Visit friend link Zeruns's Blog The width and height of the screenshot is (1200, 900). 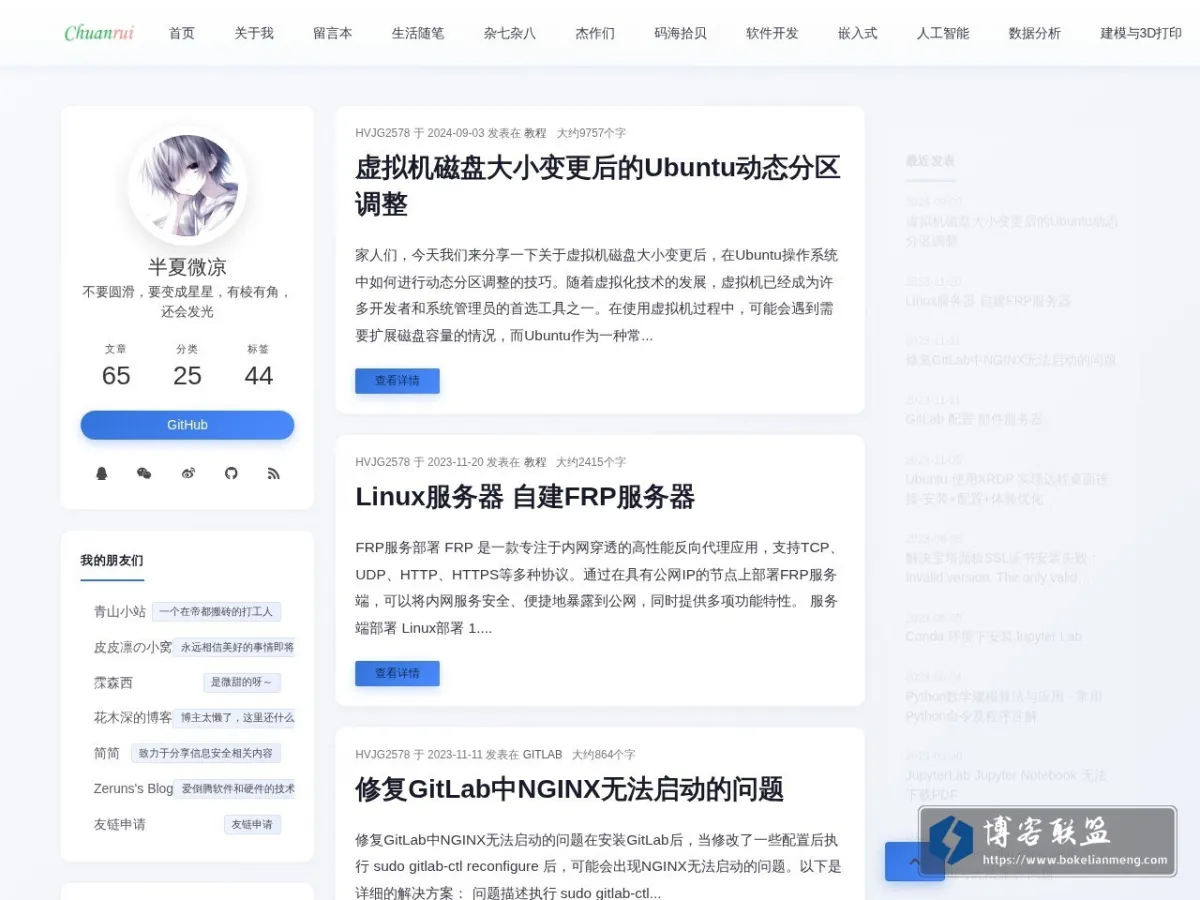pos(134,789)
